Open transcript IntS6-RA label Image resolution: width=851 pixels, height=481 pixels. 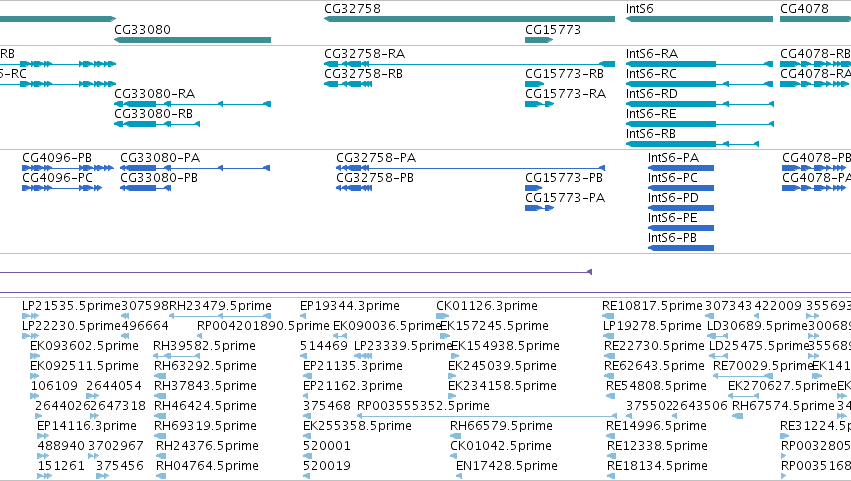[x=652, y=54]
